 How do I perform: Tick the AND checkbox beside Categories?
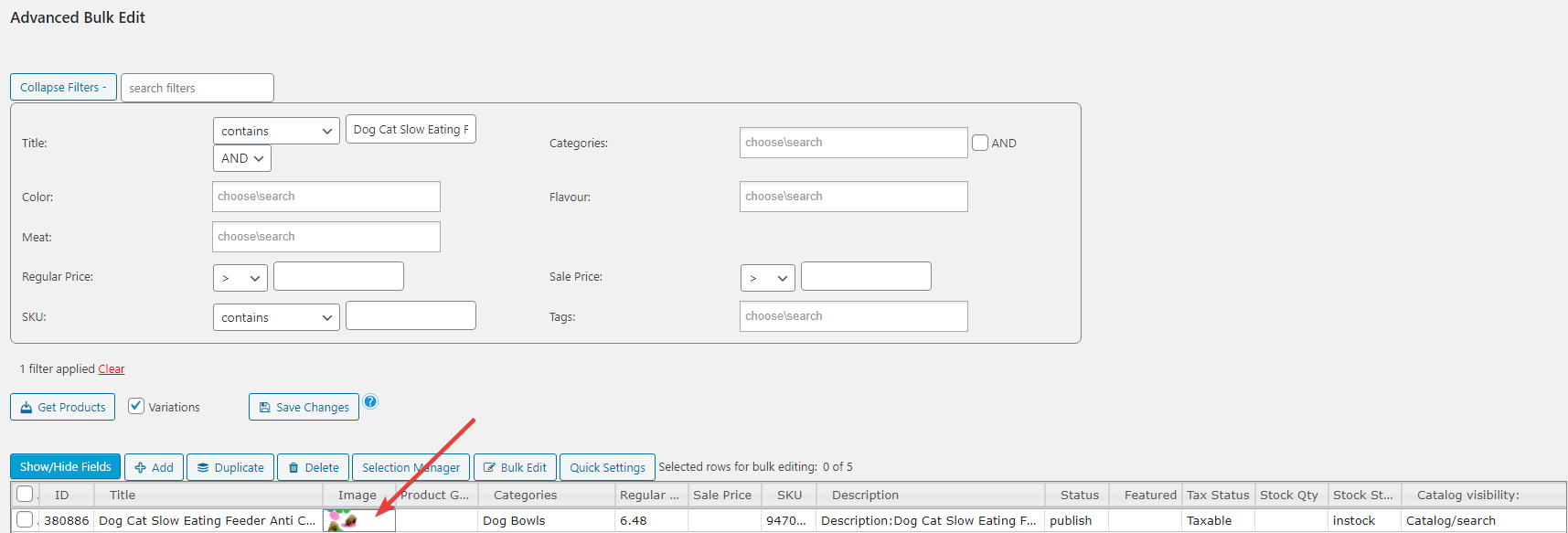coord(980,143)
